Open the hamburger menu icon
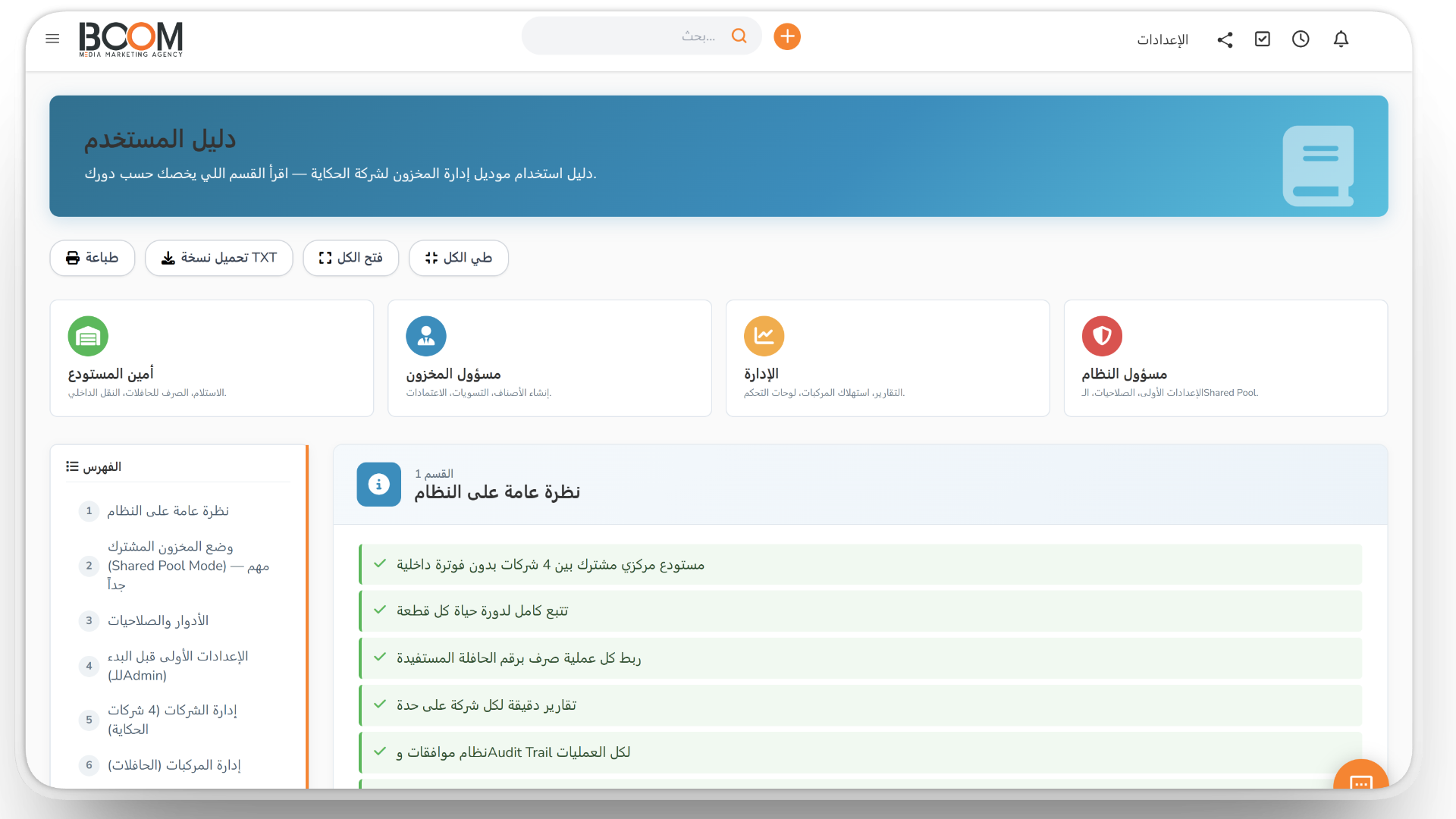 52,39
